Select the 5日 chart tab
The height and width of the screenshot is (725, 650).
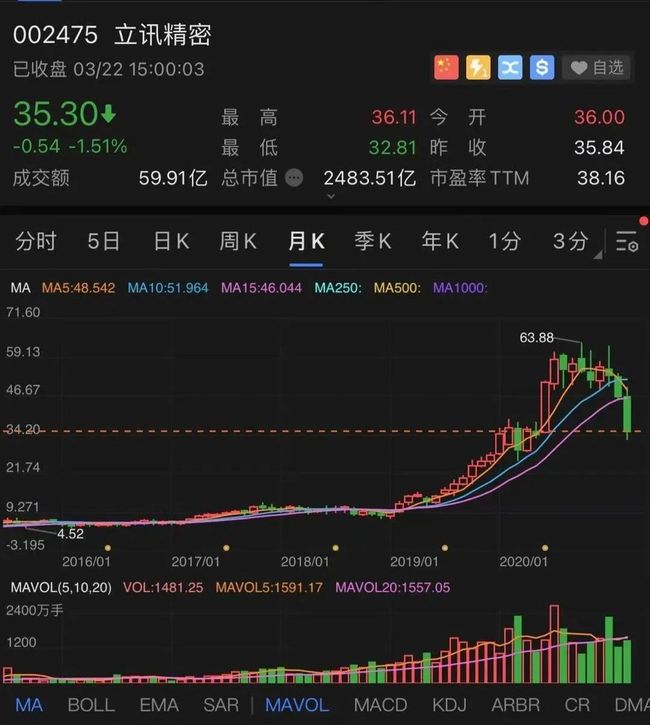103,241
